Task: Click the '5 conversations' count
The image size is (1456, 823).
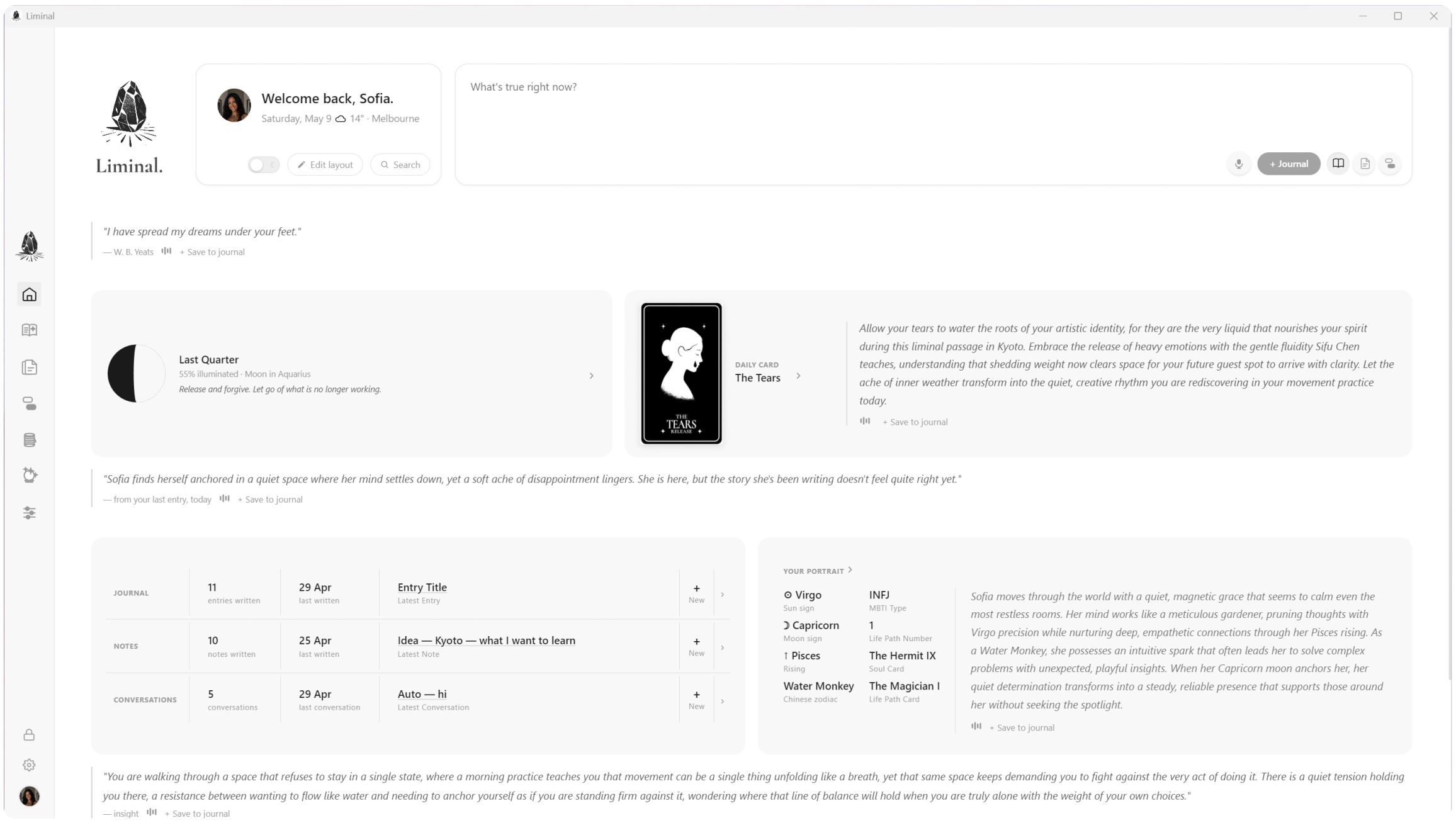Action: point(232,700)
